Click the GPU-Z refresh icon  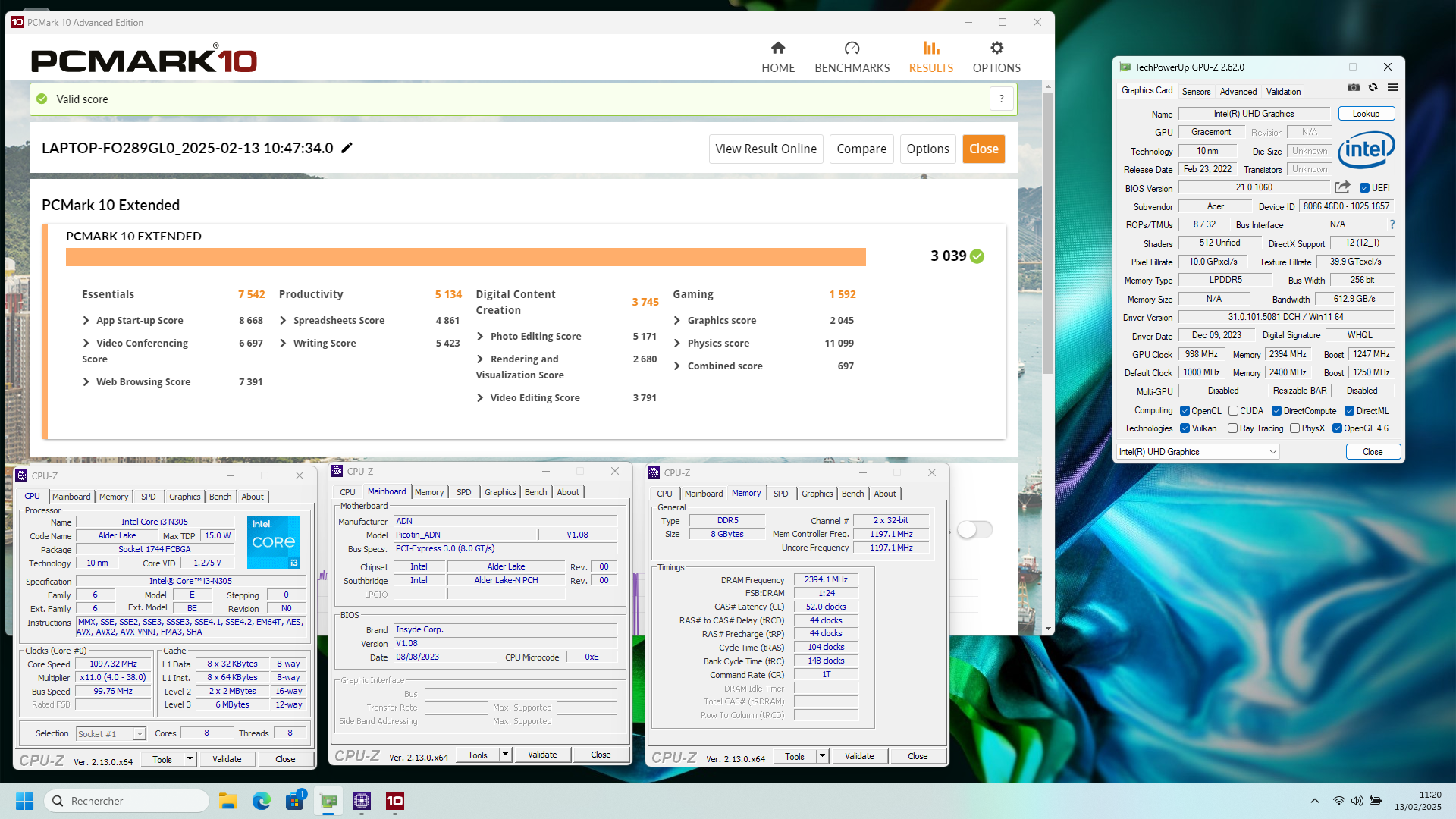tap(1373, 88)
